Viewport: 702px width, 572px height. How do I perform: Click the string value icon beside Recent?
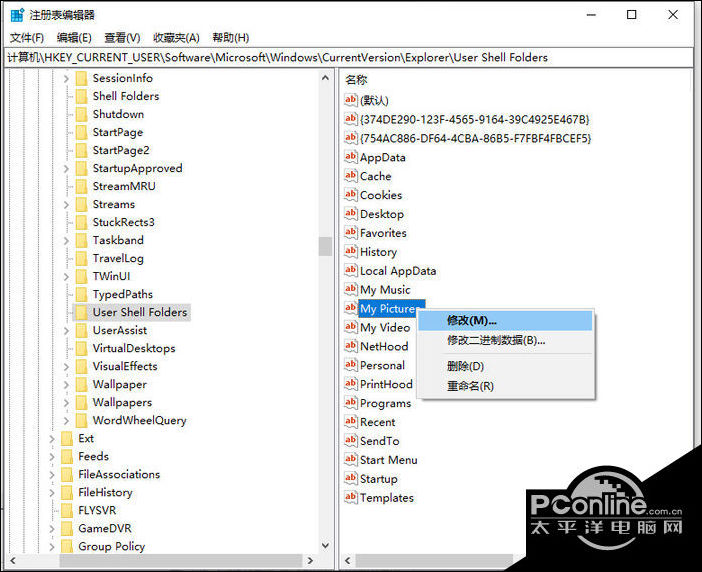tap(351, 422)
